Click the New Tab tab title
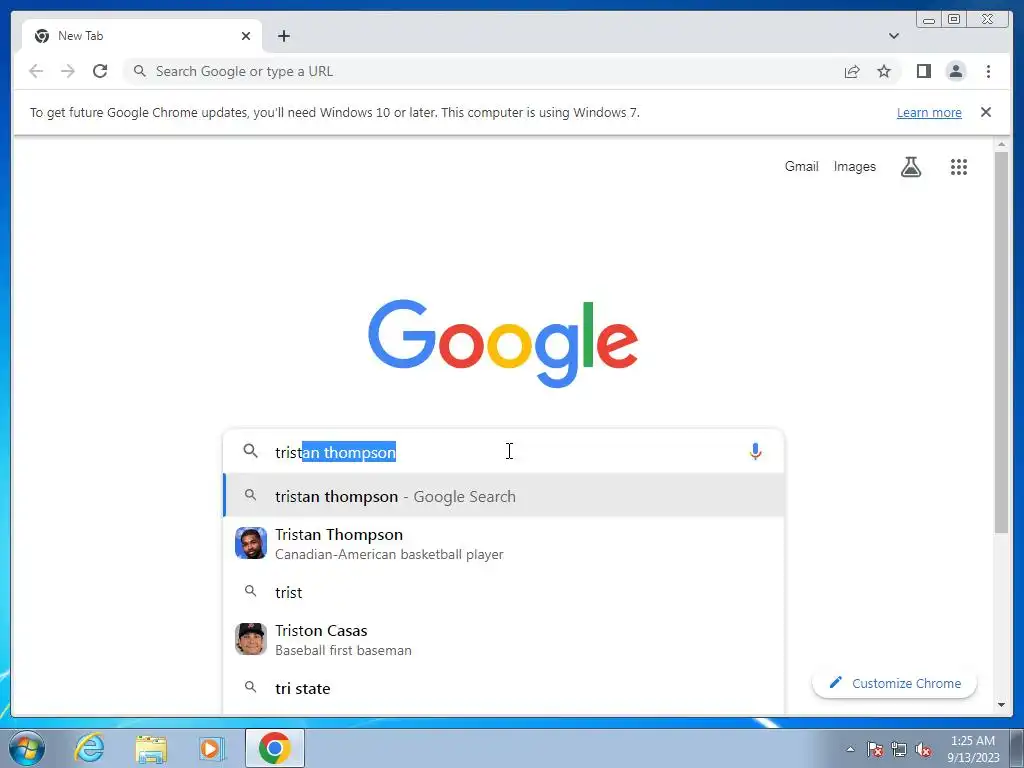 (x=80, y=36)
